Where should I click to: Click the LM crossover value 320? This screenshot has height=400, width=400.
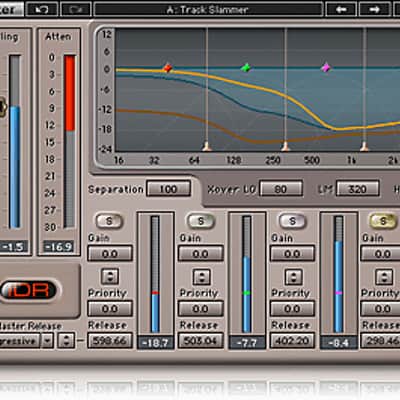coord(357,189)
